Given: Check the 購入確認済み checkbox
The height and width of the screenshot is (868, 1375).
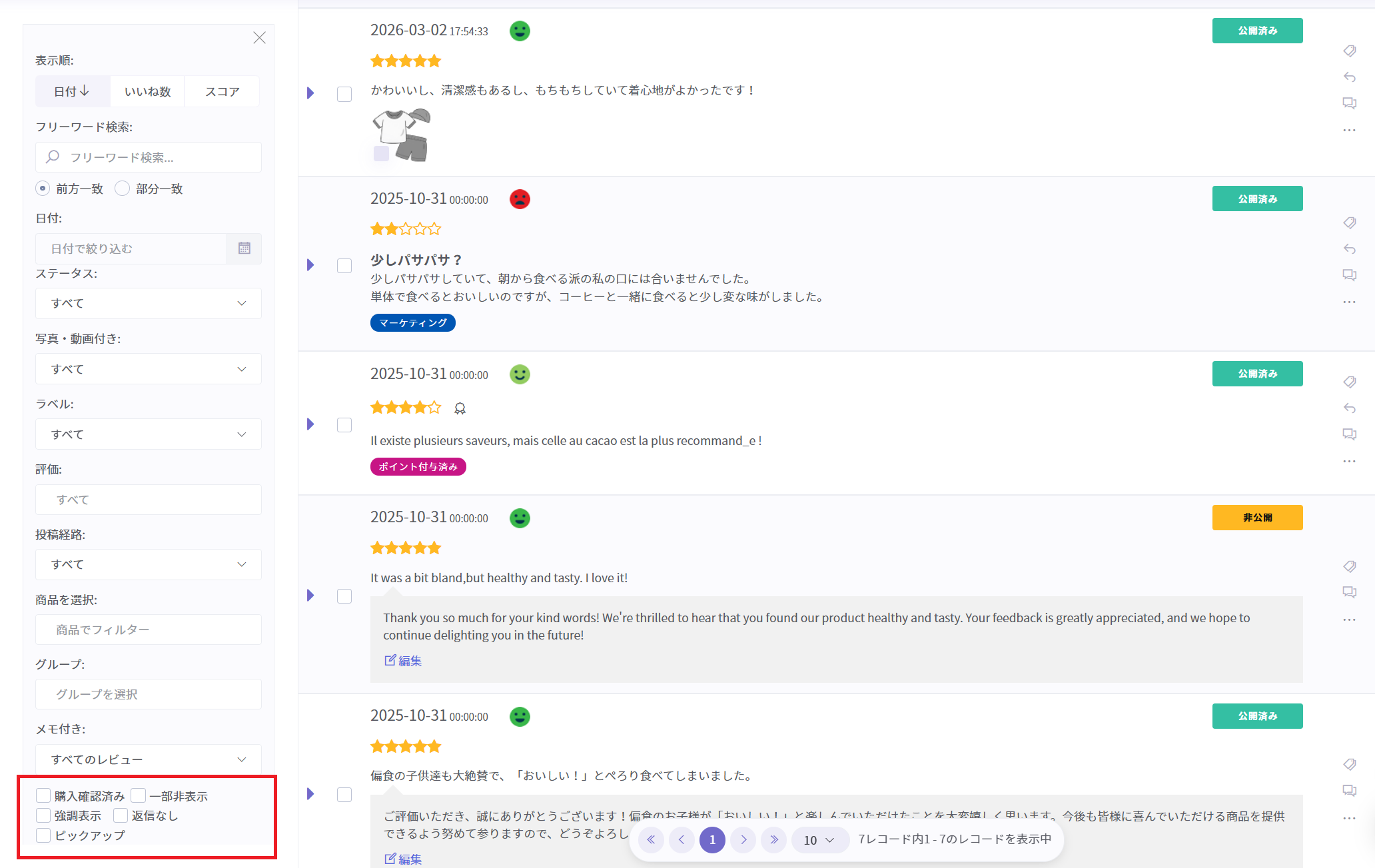Looking at the screenshot, I should [43, 795].
